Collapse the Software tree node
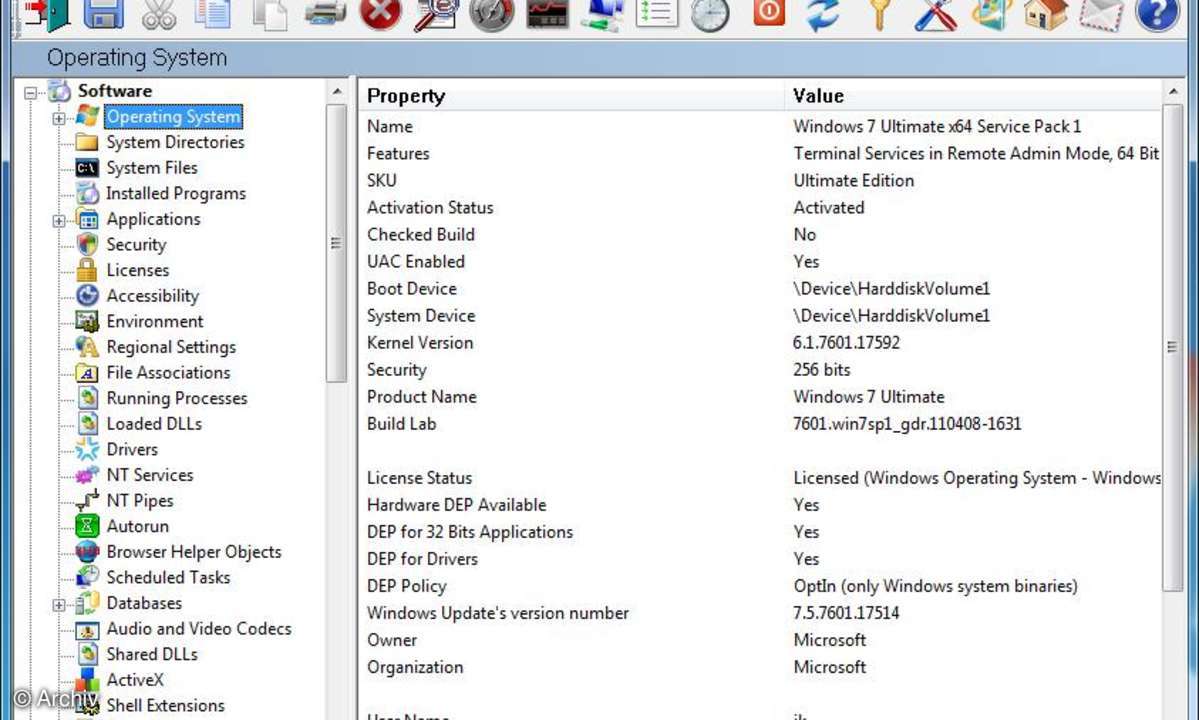This screenshot has width=1199, height=720. pyautogui.click(x=31, y=93)
